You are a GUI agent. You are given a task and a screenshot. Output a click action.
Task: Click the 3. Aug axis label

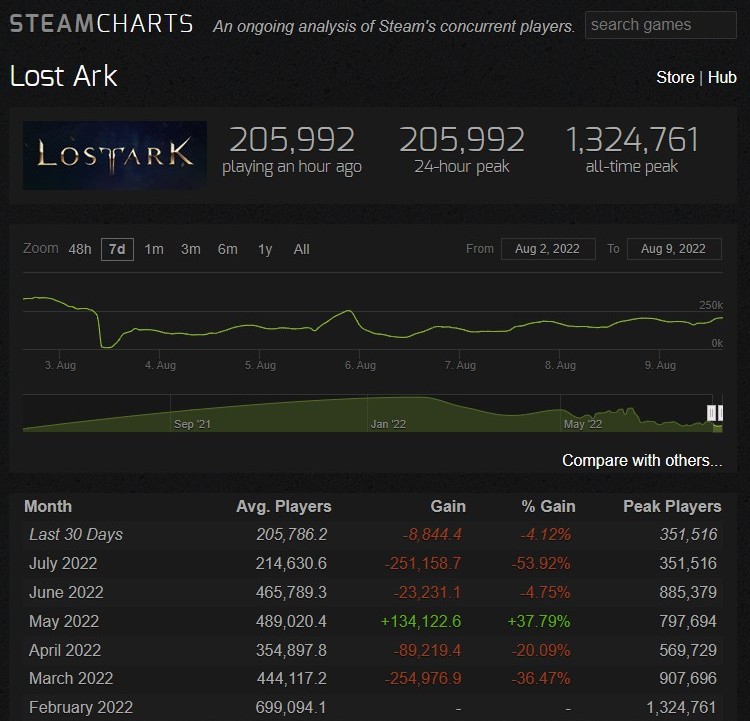coord(60,365)
